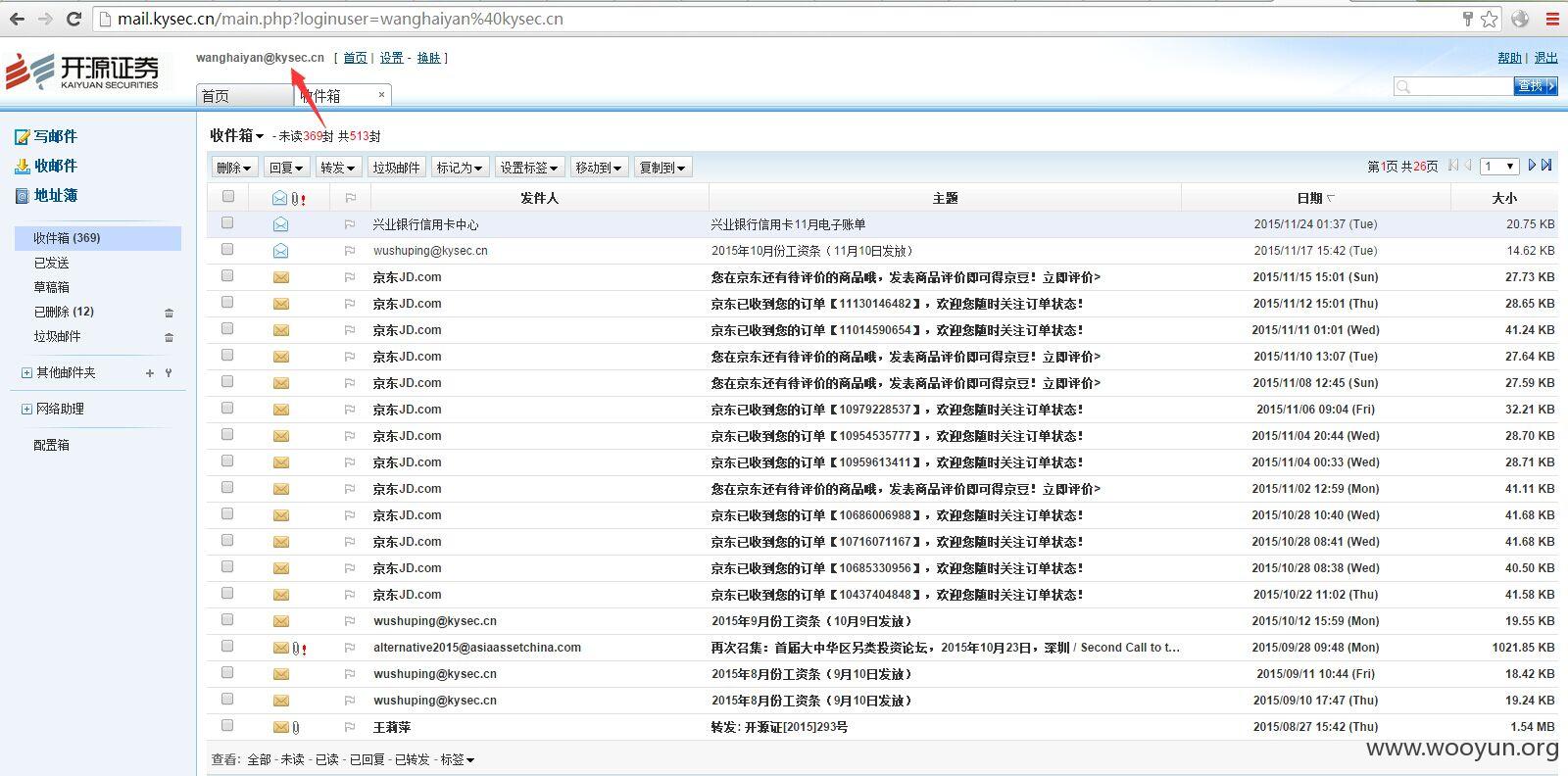Reload the page with refresh icon
The image size is (1568, 776).
point(73,19)
